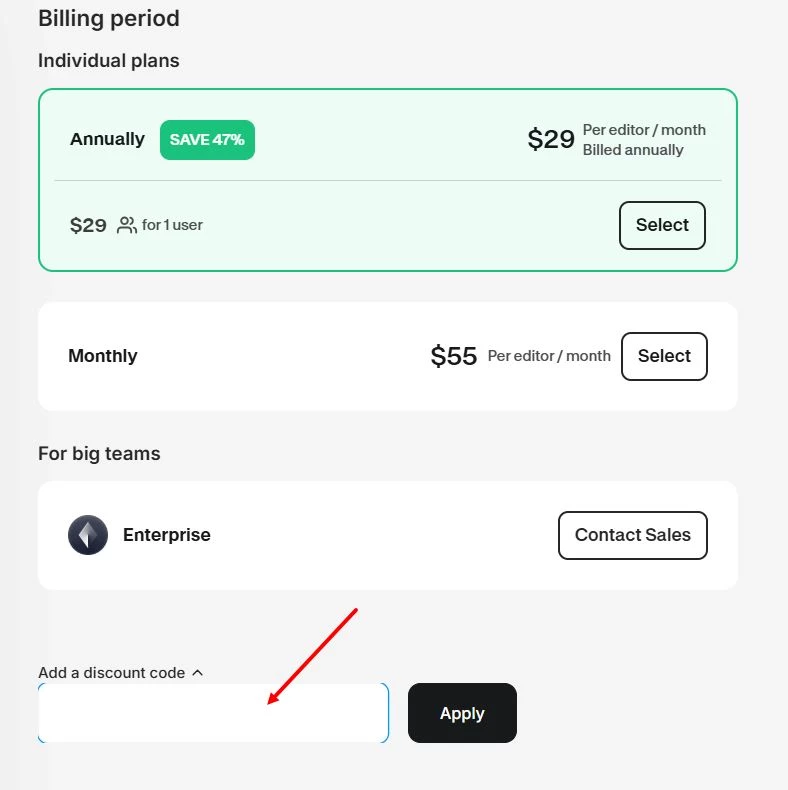Click the 'For big teams' heading
Viewport: 788px width, 790px height.
click(99, 453)
